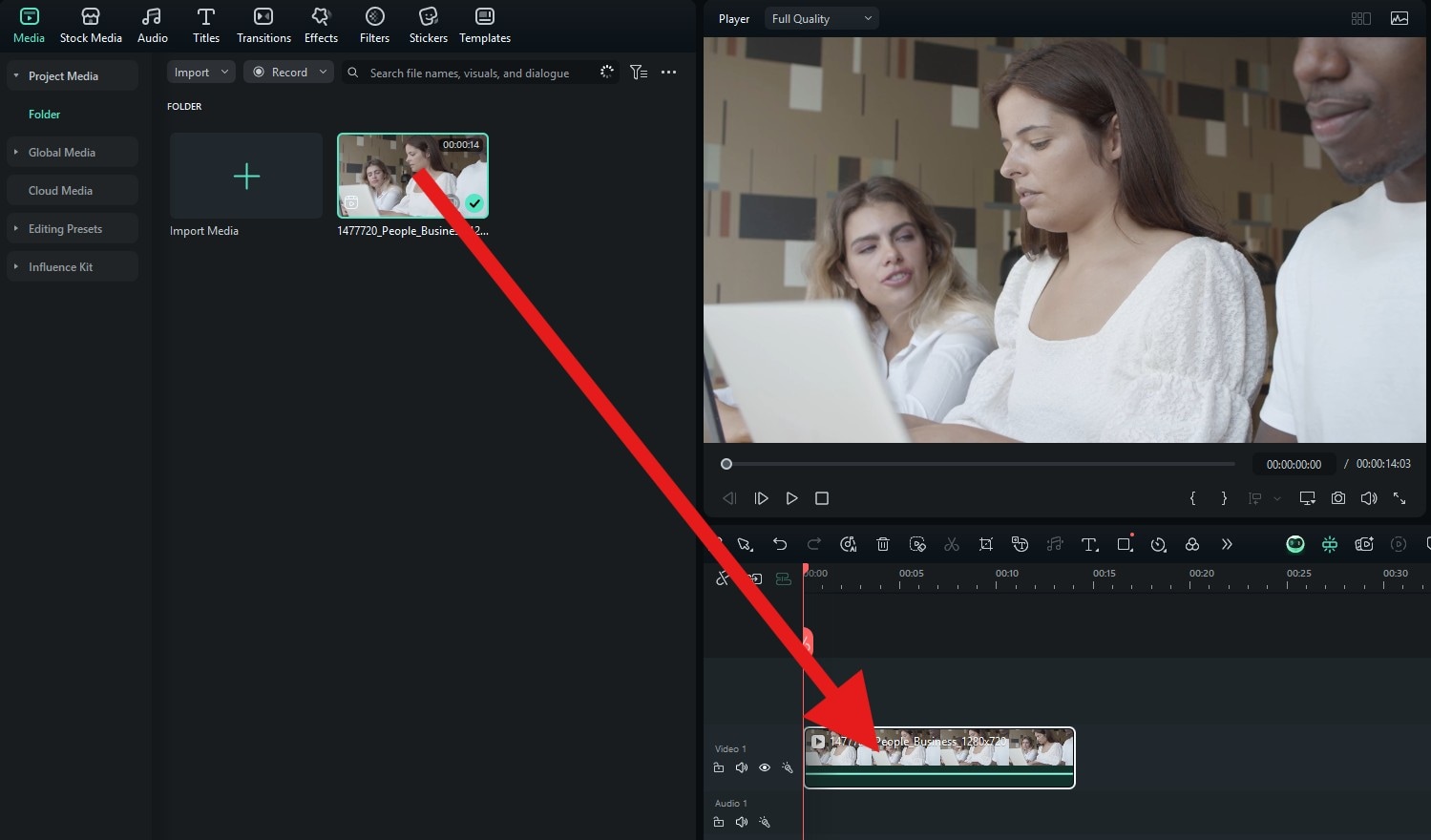Open the three-dot more options menu
Screen dimensions: 1431x840
668,72
